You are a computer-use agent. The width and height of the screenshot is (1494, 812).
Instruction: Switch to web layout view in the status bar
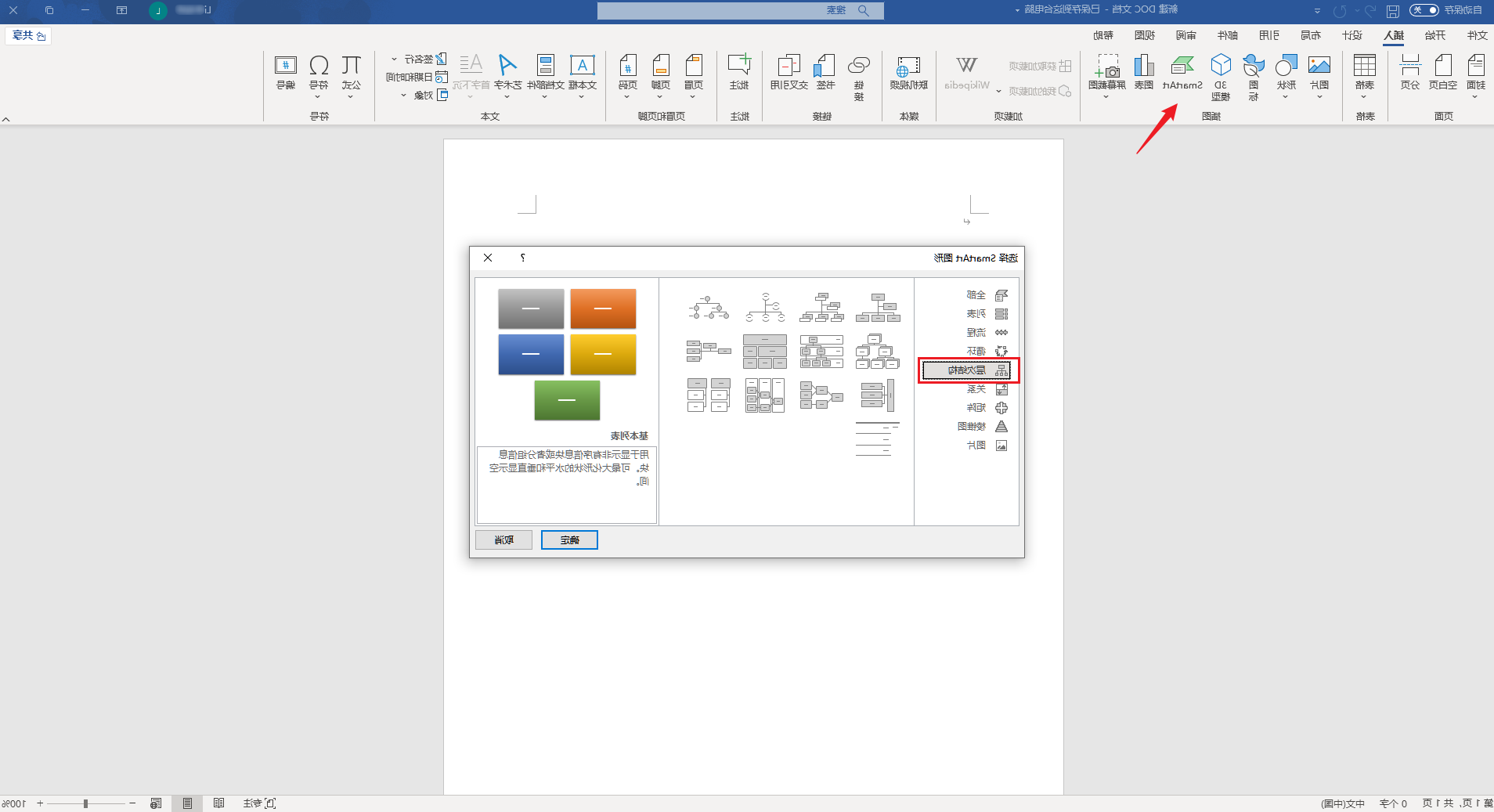[x=156, y=803]
